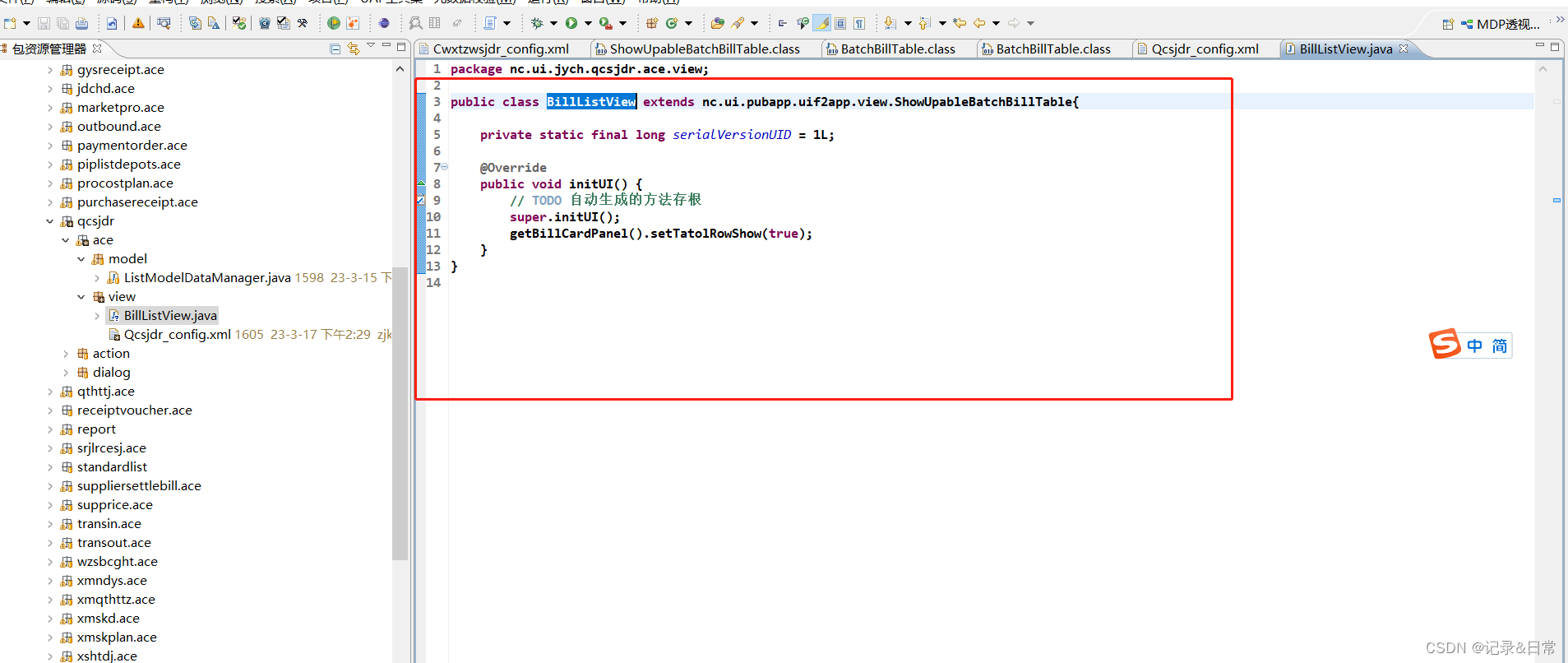Collapse All in package explorer toolbar
This screenshot has width=1568, height=663.
335,49
